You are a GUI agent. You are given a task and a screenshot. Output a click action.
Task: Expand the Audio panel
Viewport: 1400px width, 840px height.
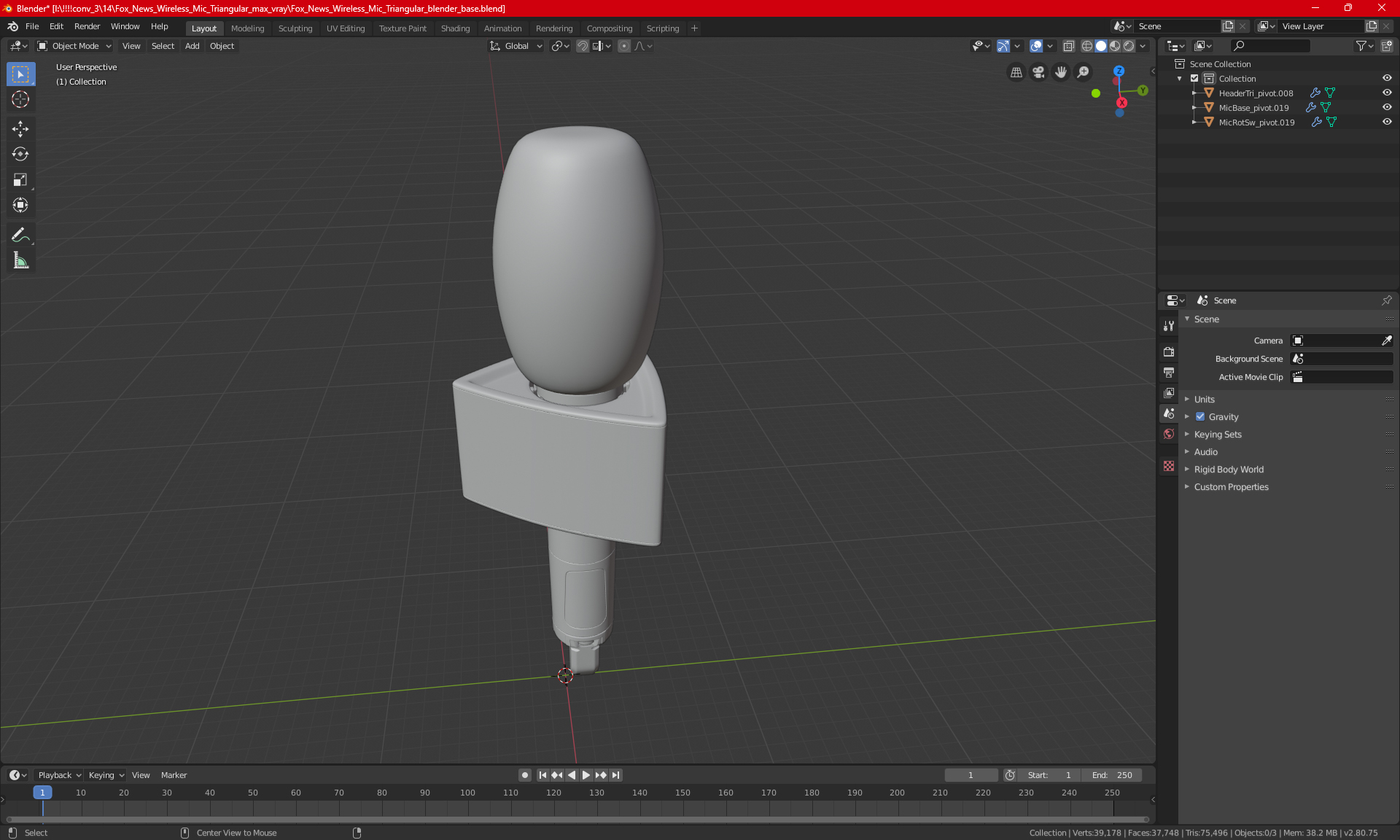(1205, 452)
